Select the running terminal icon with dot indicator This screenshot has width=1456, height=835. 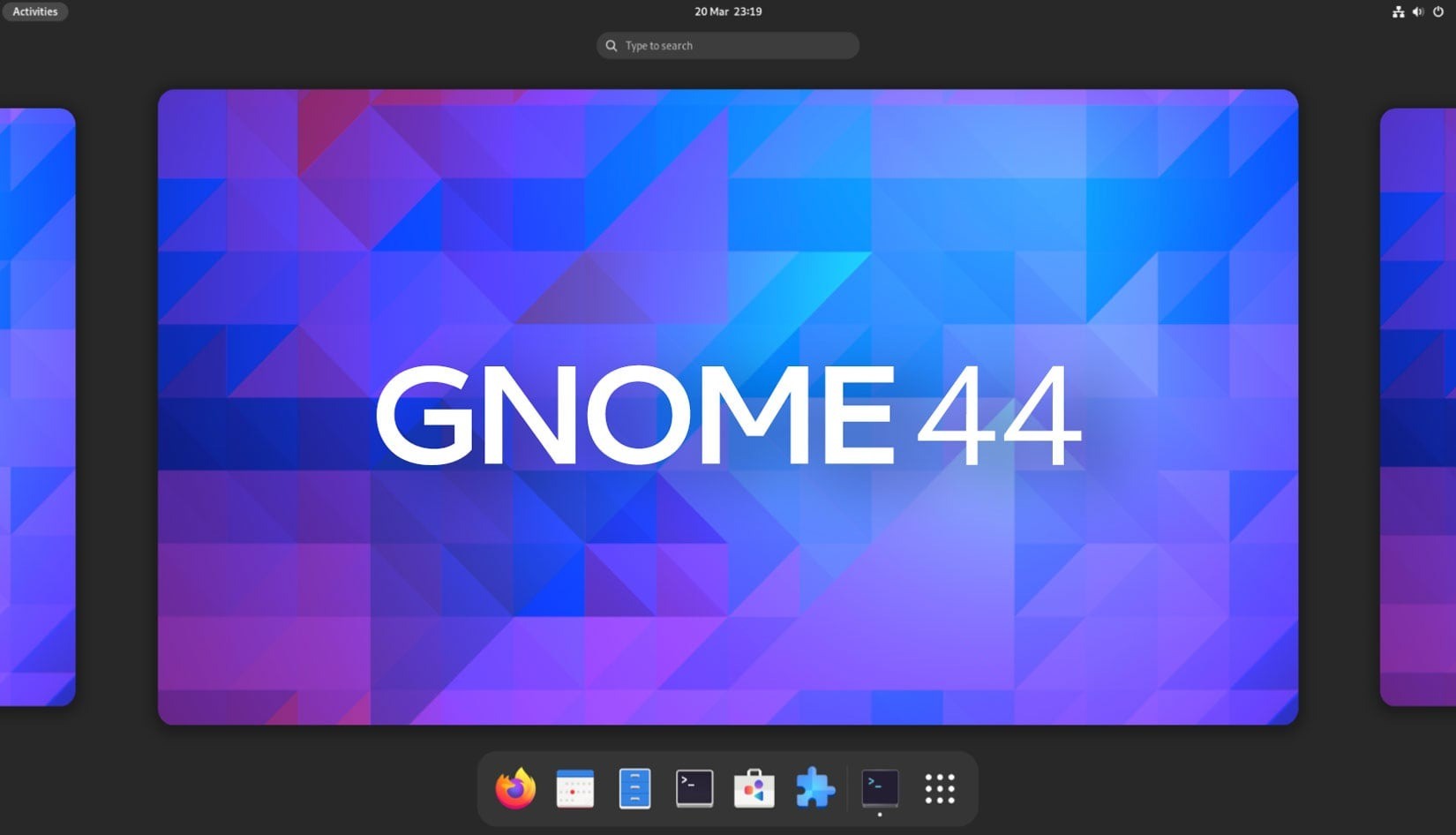click(x=879, y=788)
